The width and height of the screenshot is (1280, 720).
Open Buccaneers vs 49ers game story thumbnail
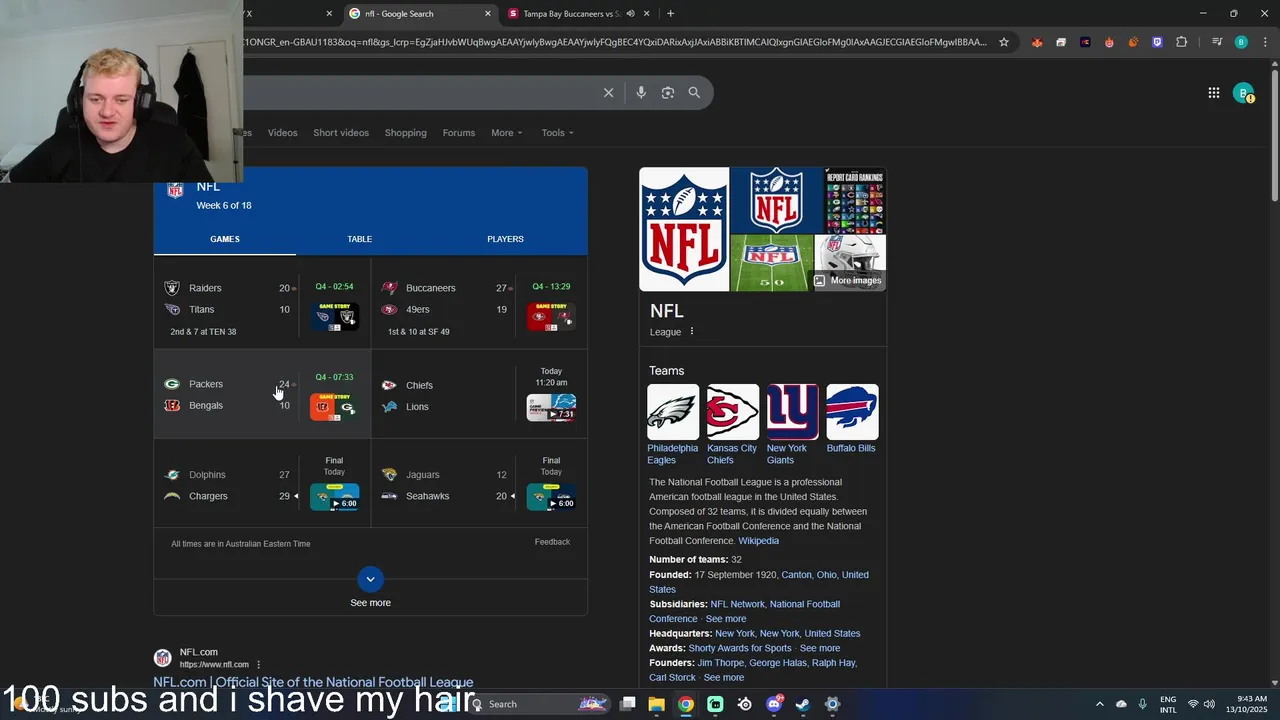(551, 317)
